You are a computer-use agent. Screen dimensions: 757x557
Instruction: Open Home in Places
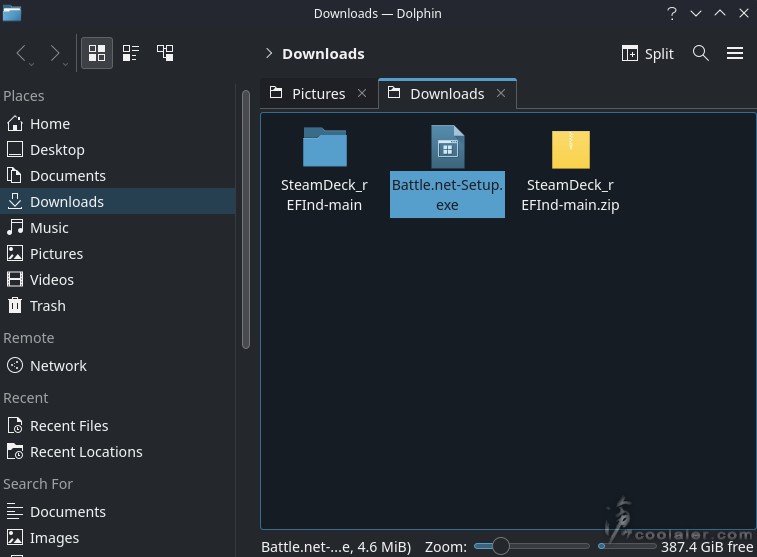tap(117, 124)
